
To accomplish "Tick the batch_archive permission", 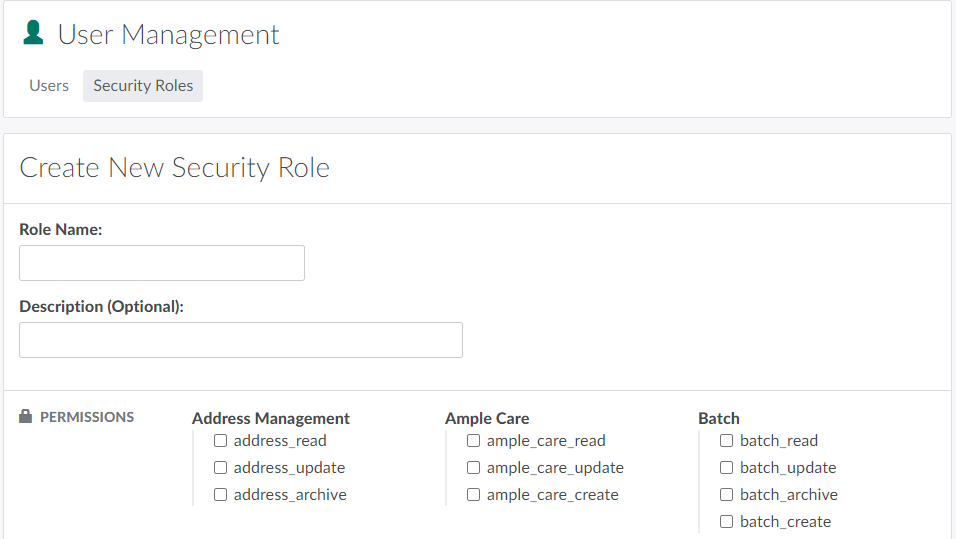I will [727, 495].
